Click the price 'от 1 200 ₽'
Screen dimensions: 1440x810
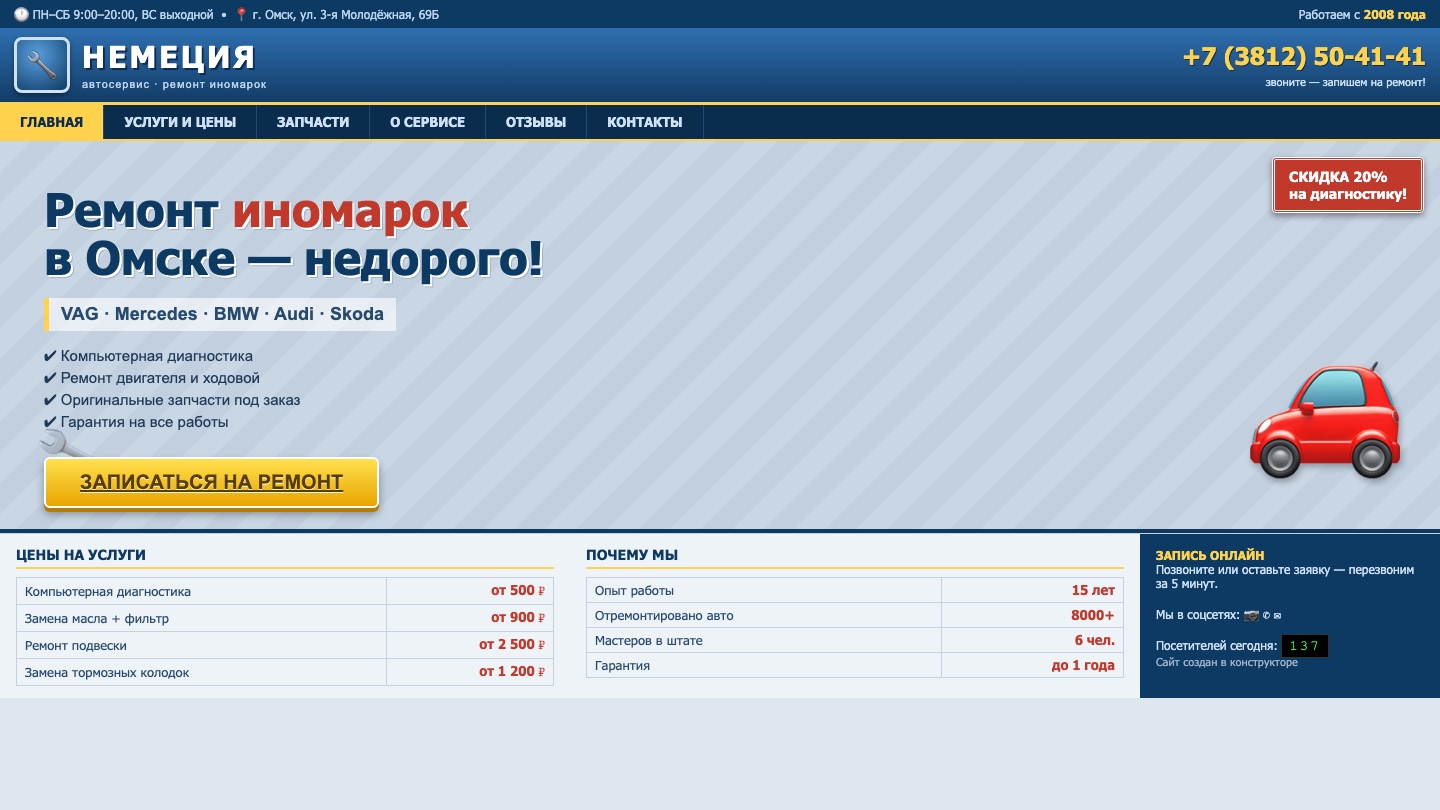click(x=512, y=672)
